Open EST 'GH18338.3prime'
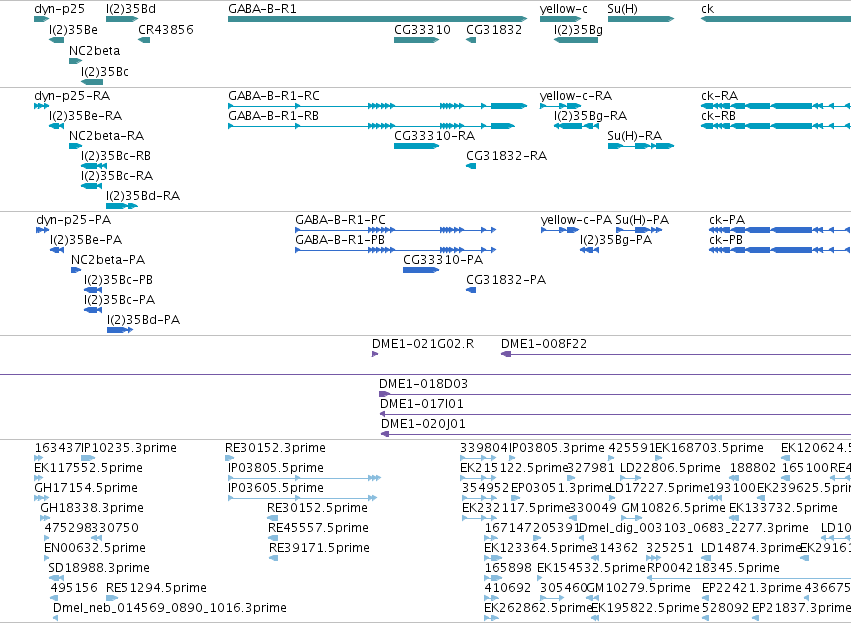The width and height of the screenshot is (851, 623). click(x=92, y=508)
